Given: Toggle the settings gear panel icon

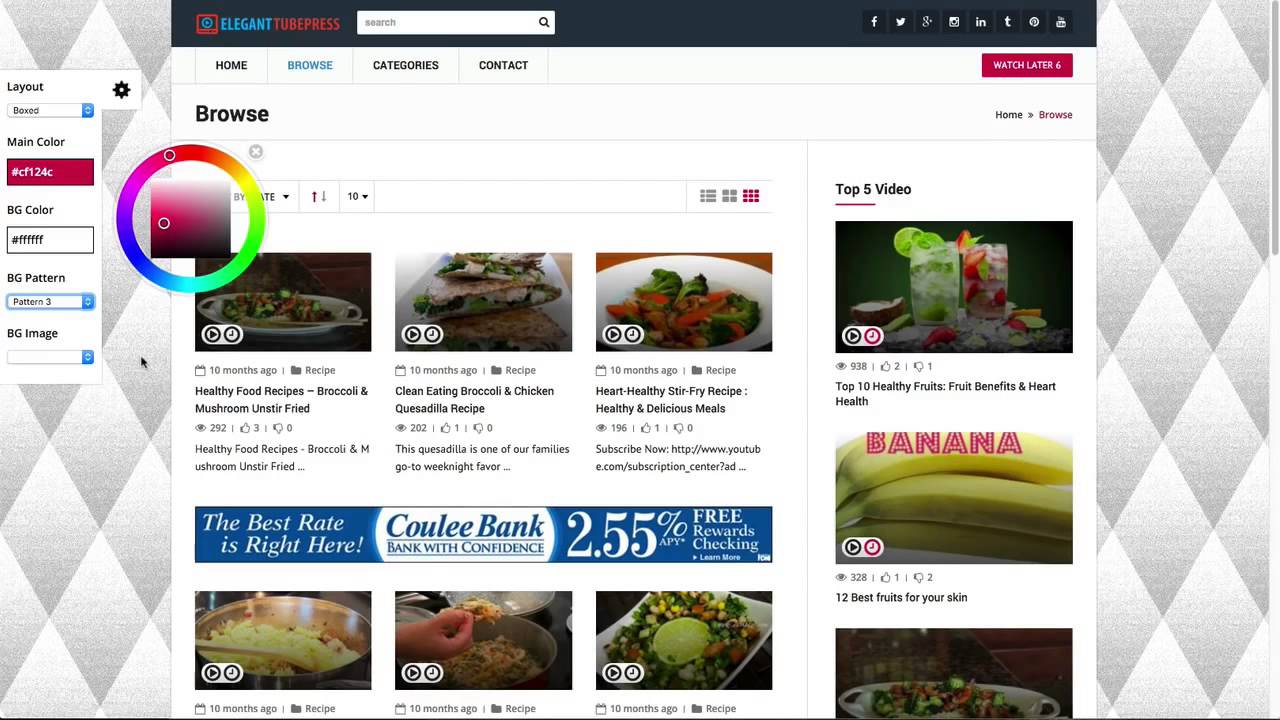Looking at the screenshot, I should pos(121,90).
